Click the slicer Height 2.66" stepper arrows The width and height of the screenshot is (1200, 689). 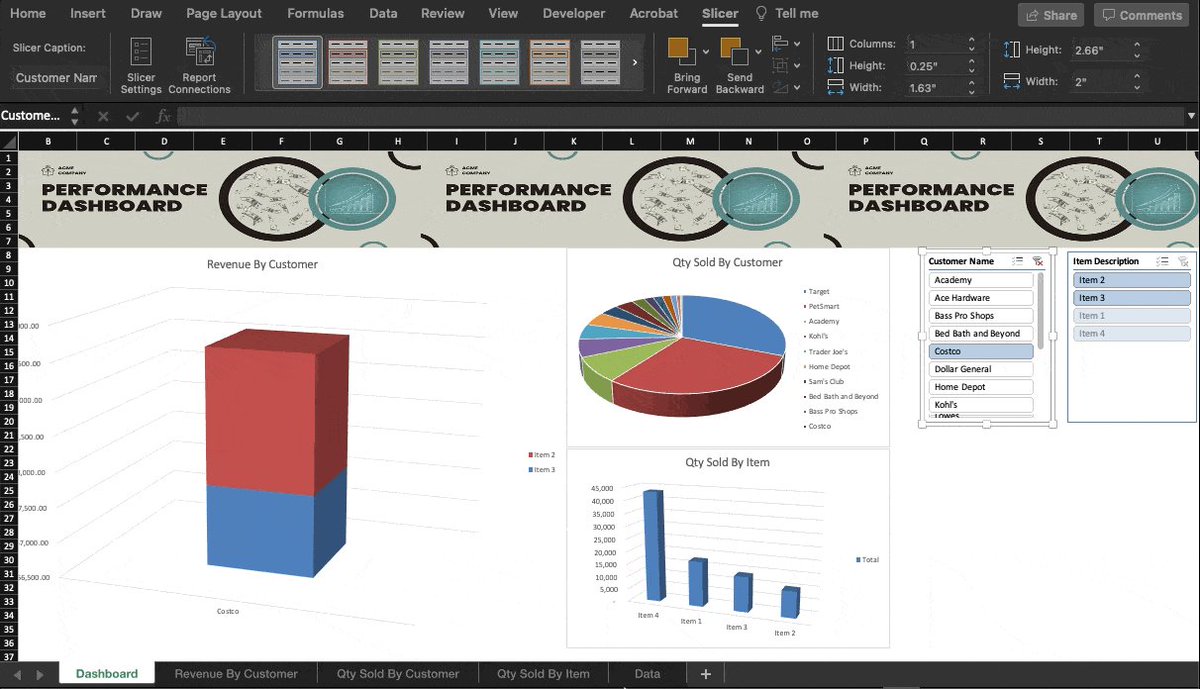pos(1136,50)
